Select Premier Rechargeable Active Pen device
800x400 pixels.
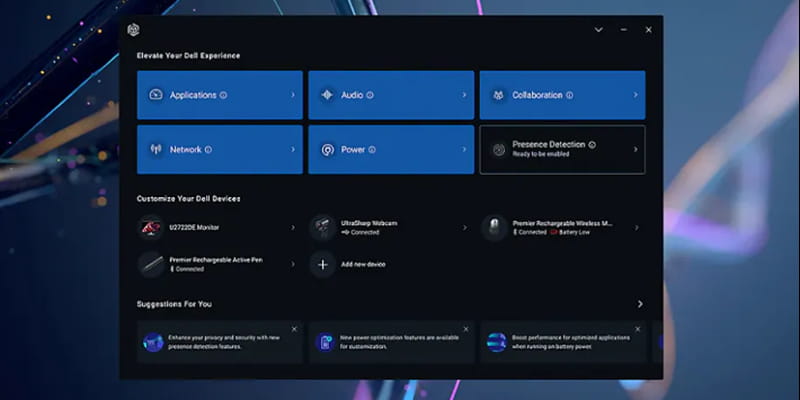coord(218,264)
